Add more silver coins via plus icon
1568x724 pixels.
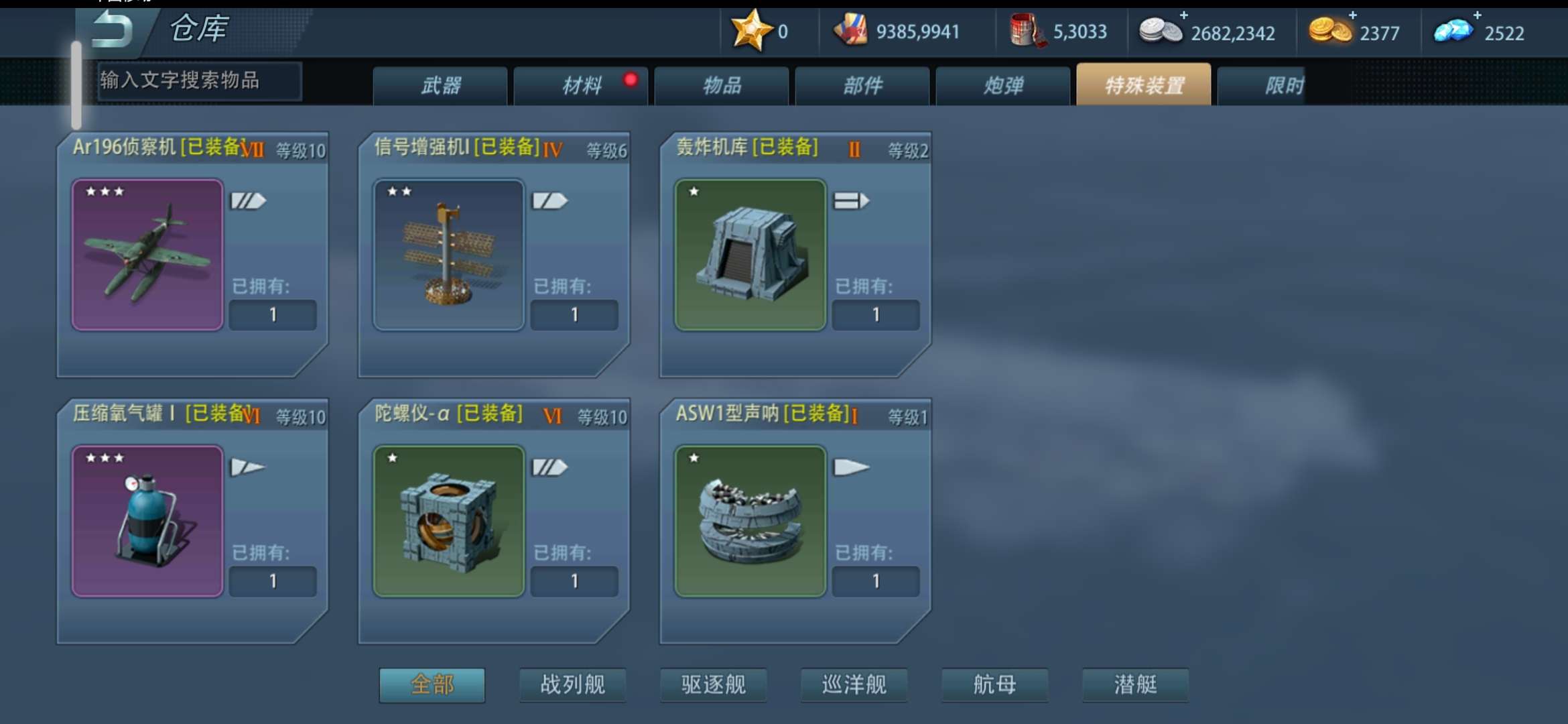[x=1184, y=15]
